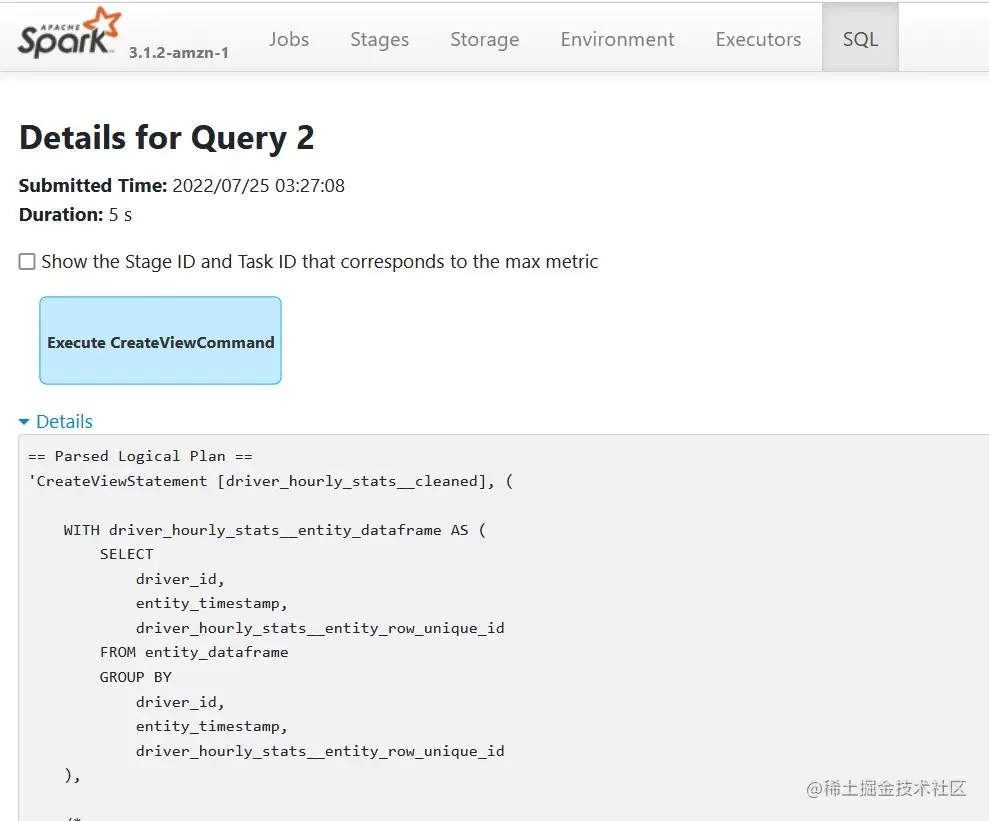Click the Spark version label 3.1.2-amzn-1
The height and width of the screenshot is (821, 989).
pyautogui.click(x=179, y=52)
